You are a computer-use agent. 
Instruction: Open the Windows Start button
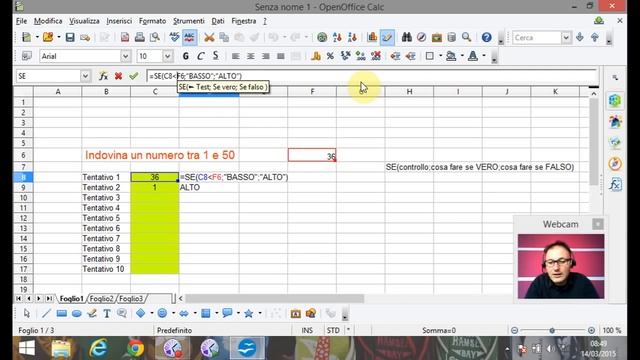(x=27, y=349)
